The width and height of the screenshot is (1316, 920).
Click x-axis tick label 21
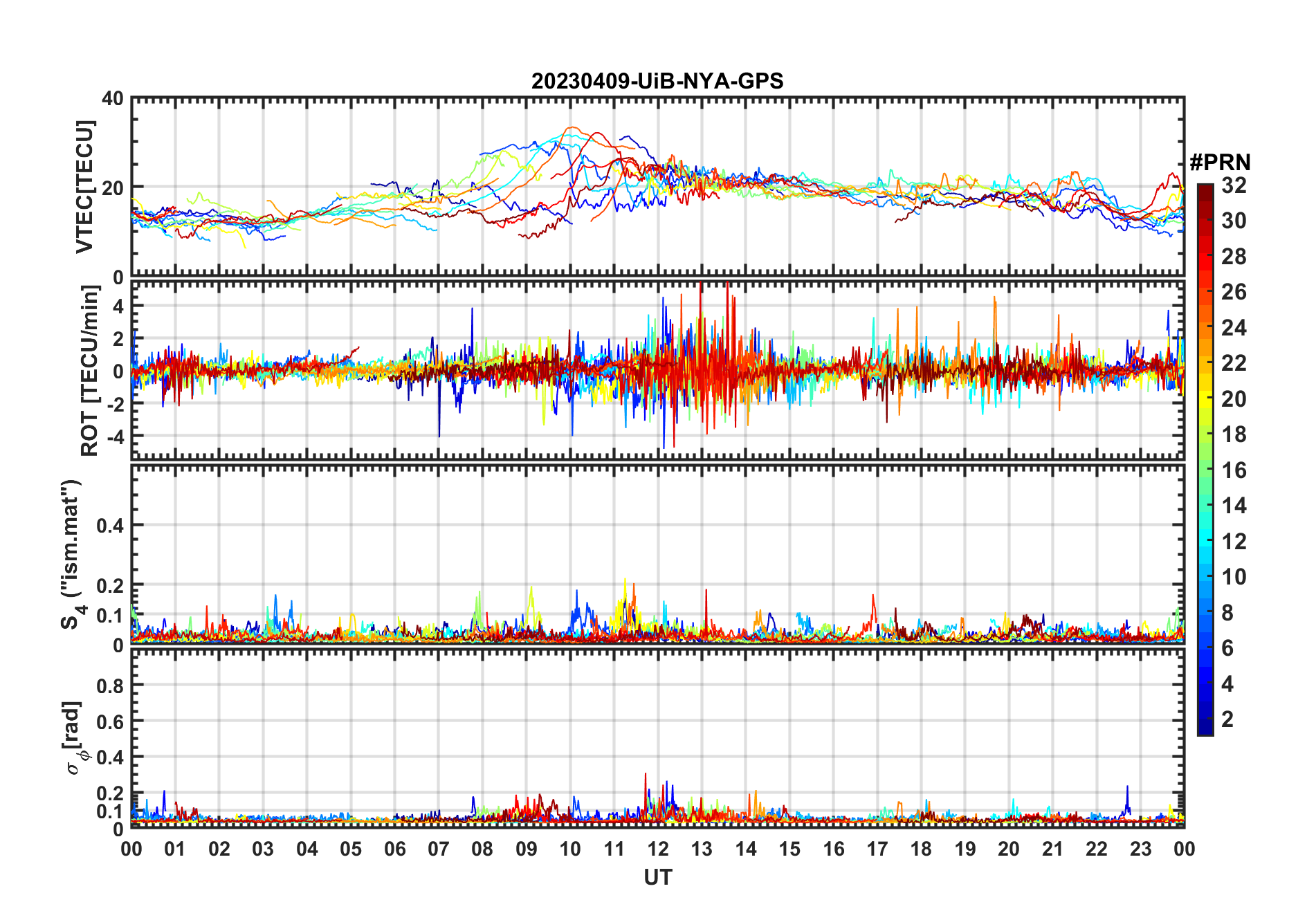[x=1053, y=849]
